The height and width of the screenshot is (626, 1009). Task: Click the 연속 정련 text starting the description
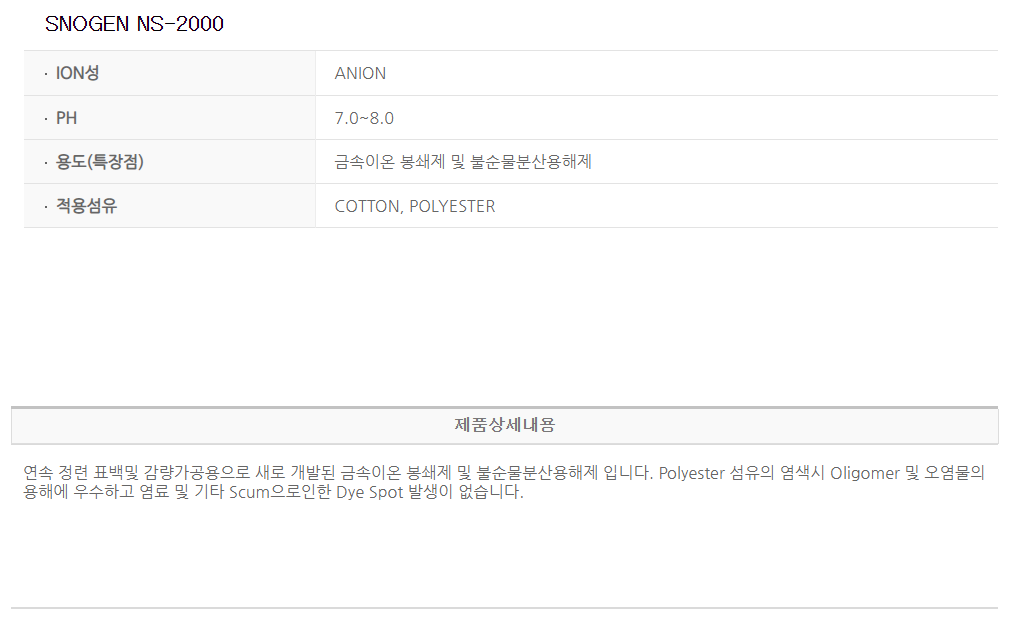(62, 473)
